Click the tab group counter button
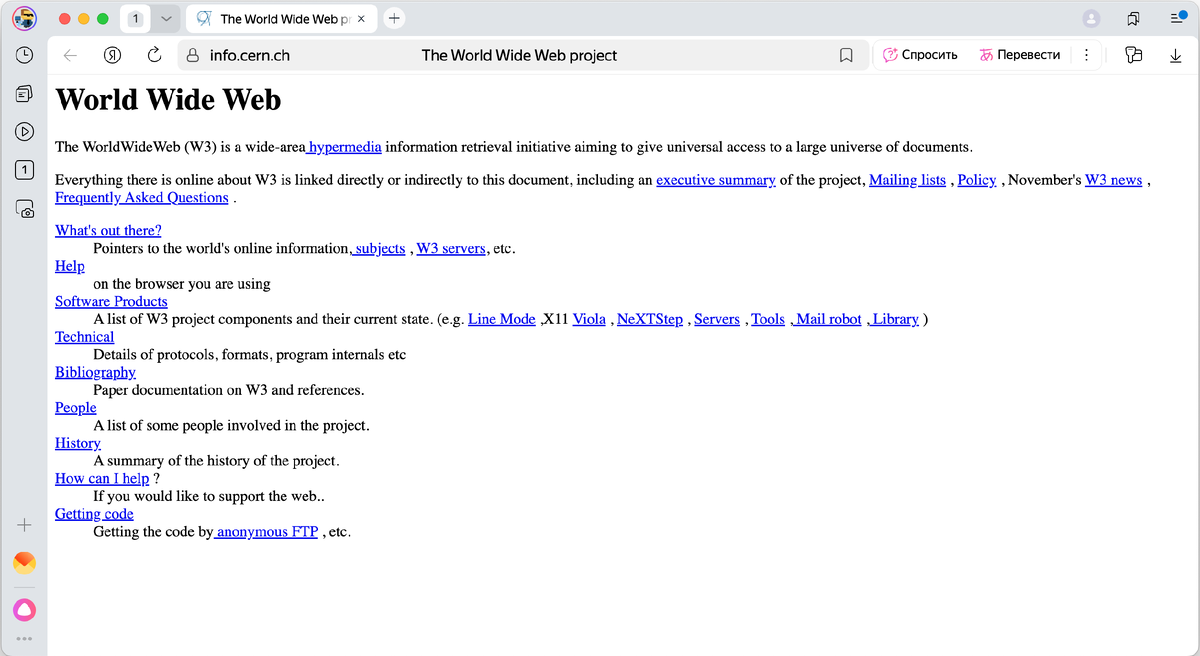The width and height of the screenshot is (1200, 656). (x=136, y=19)
